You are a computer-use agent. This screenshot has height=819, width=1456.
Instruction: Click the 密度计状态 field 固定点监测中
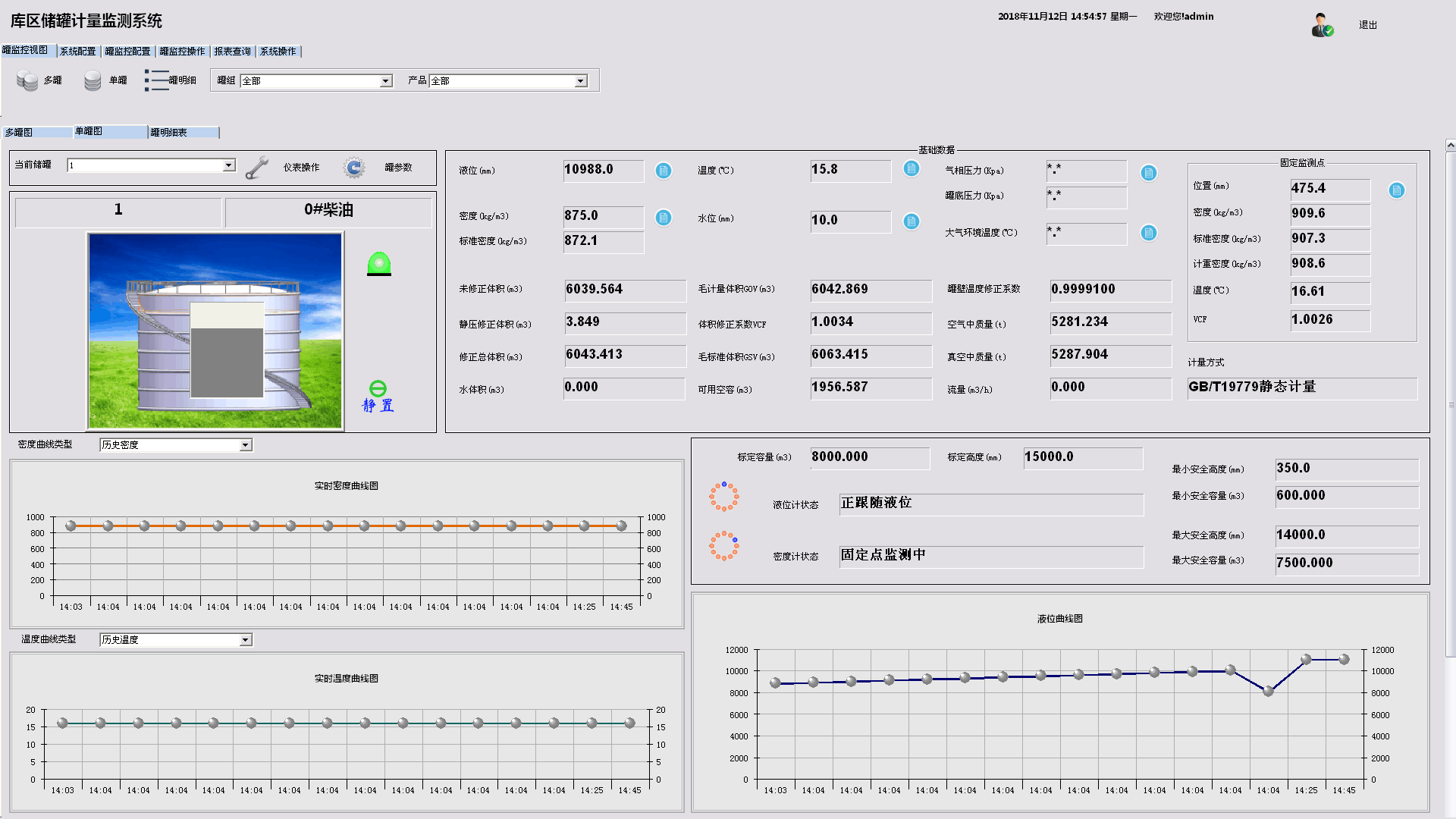click(991, 556)
